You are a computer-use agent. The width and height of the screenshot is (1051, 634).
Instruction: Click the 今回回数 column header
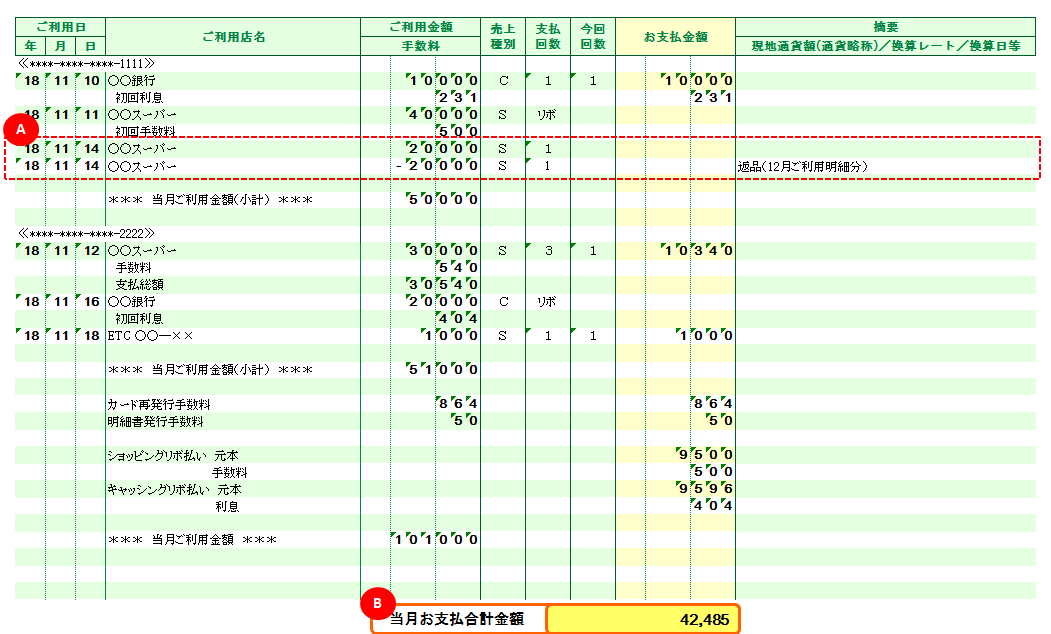tap(593, 36)
